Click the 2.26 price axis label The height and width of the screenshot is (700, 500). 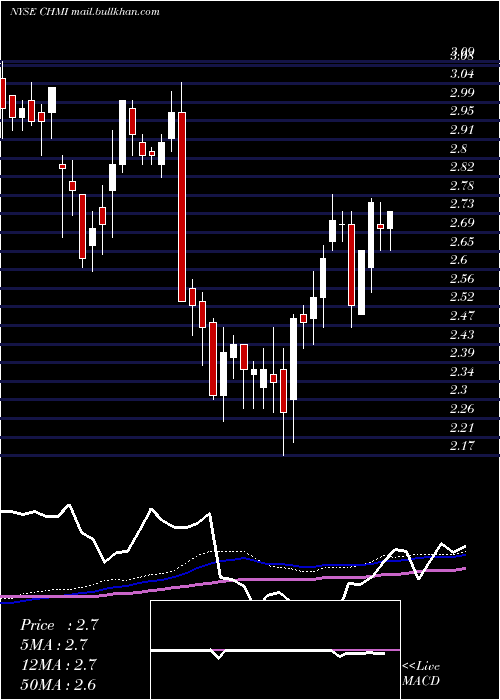tap(462, 408)
